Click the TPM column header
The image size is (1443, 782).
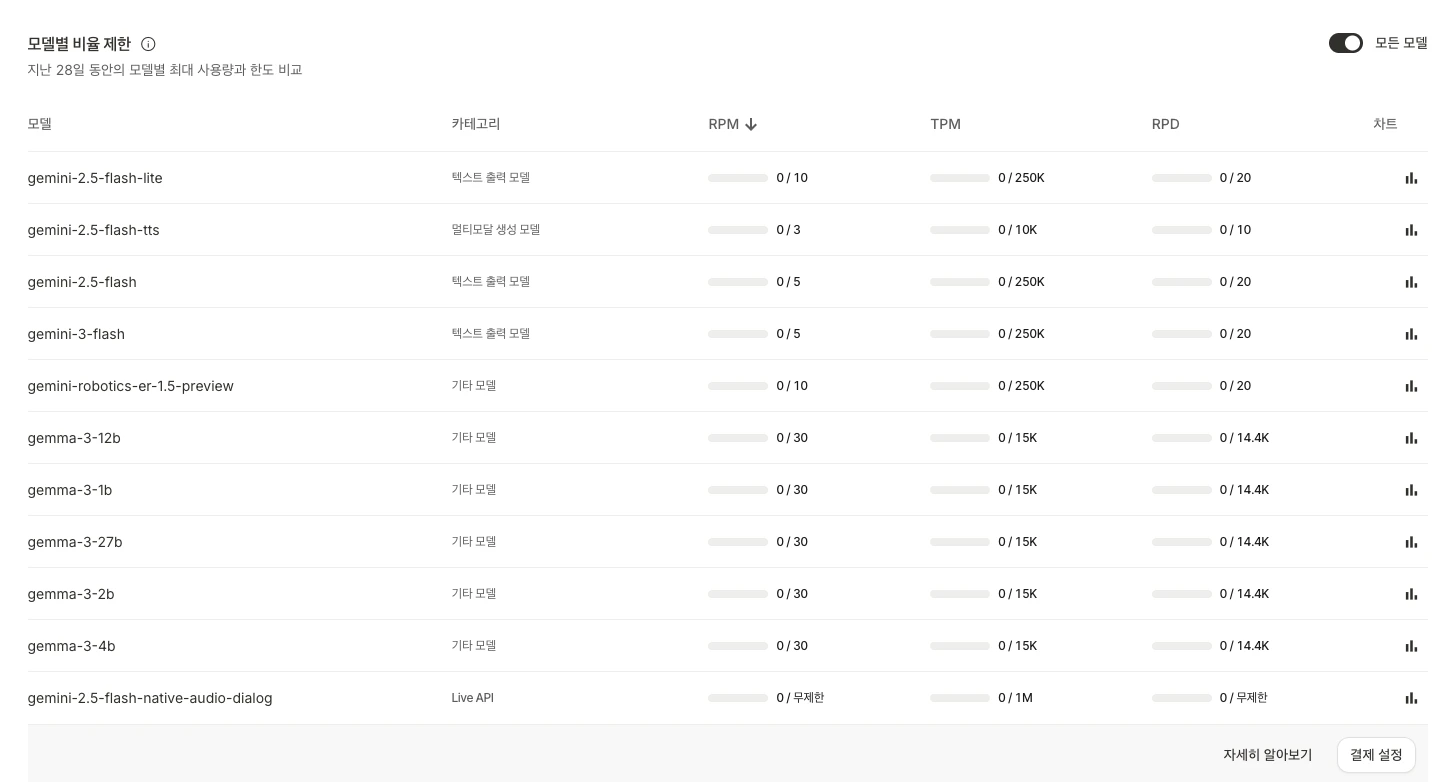pyautogui.click(x=945, y=124)
